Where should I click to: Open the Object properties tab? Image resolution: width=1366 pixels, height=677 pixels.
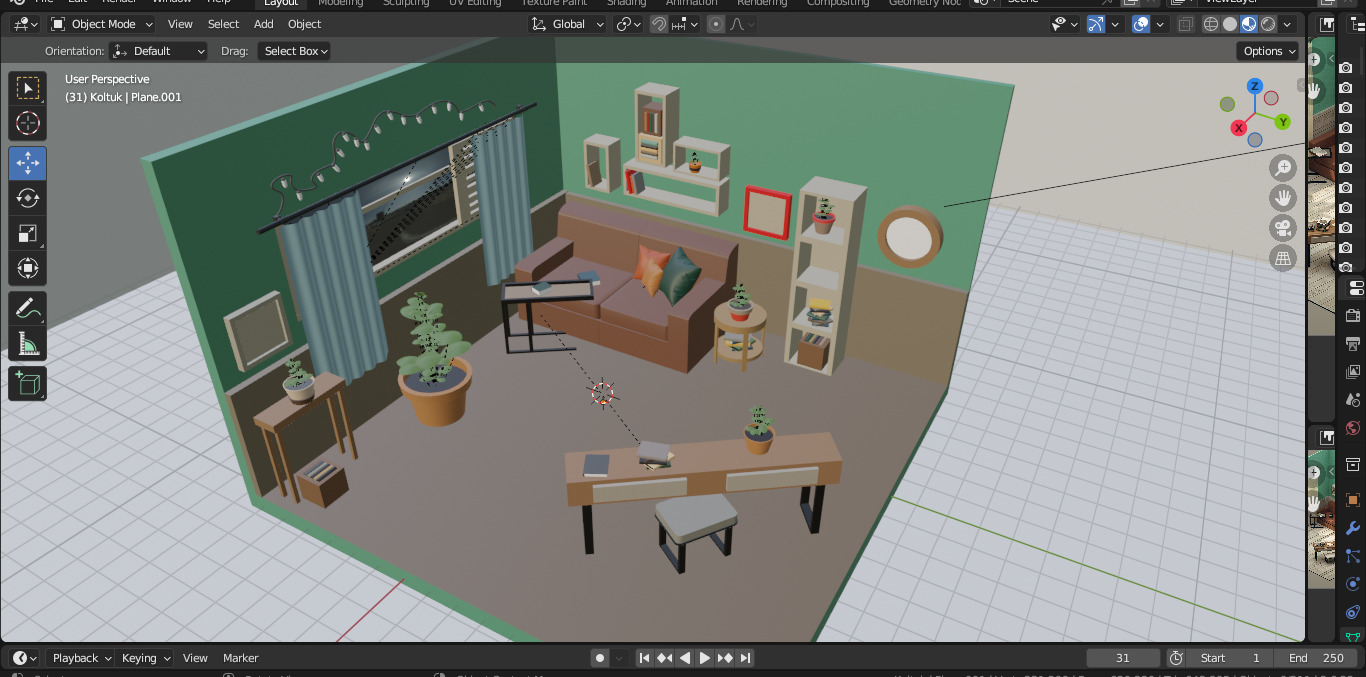pos(1354,500)
